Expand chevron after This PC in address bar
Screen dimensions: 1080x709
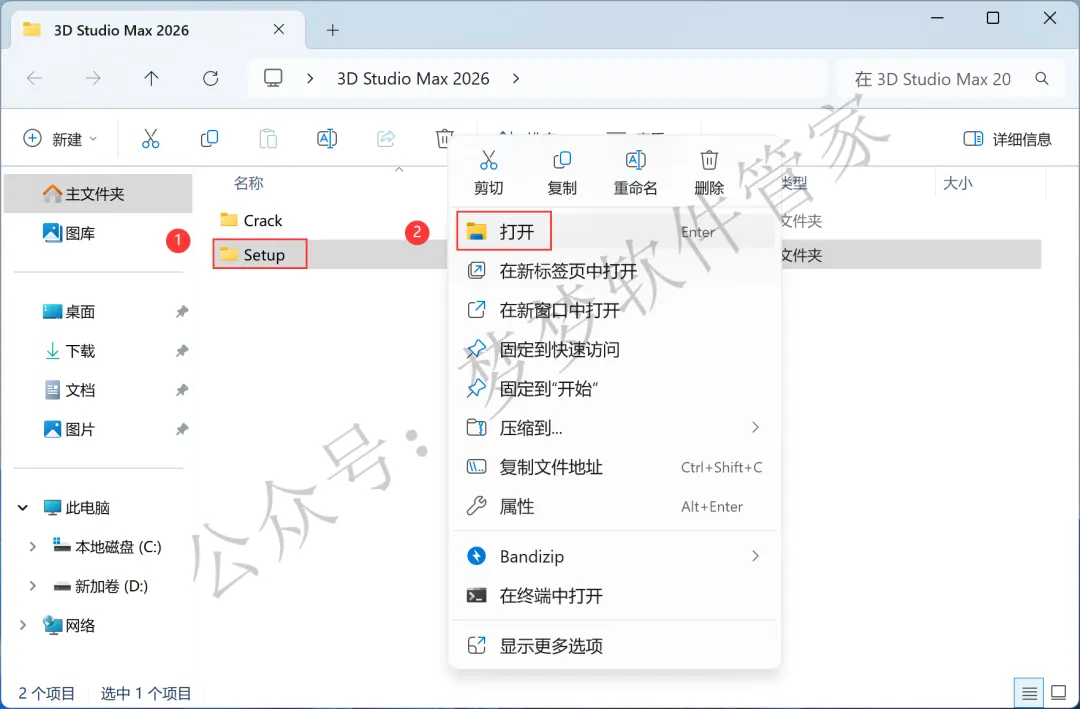coord(310,79)
